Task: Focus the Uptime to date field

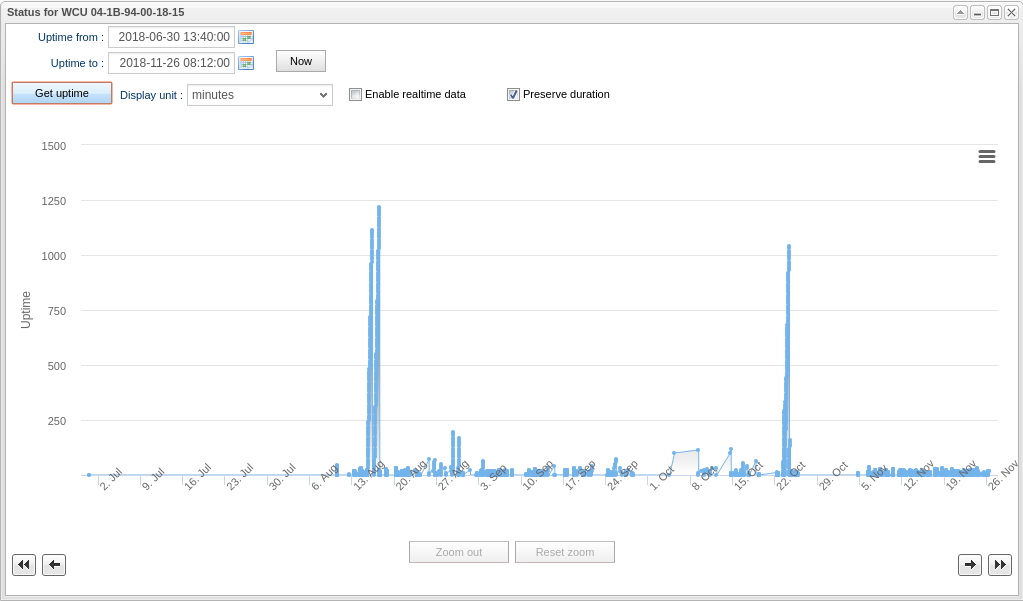Action: [171, 63]
